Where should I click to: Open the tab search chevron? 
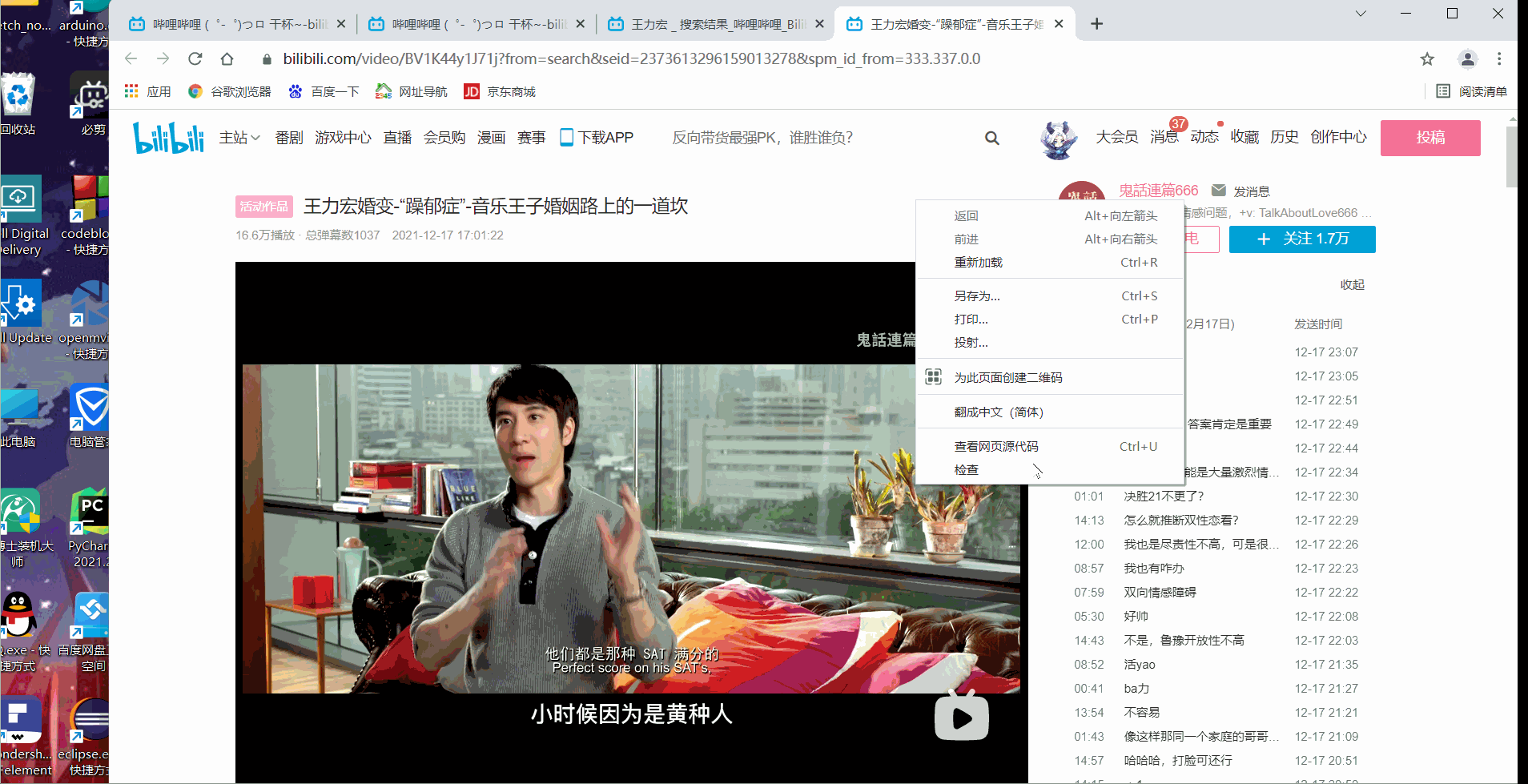tap(1361, 14)
